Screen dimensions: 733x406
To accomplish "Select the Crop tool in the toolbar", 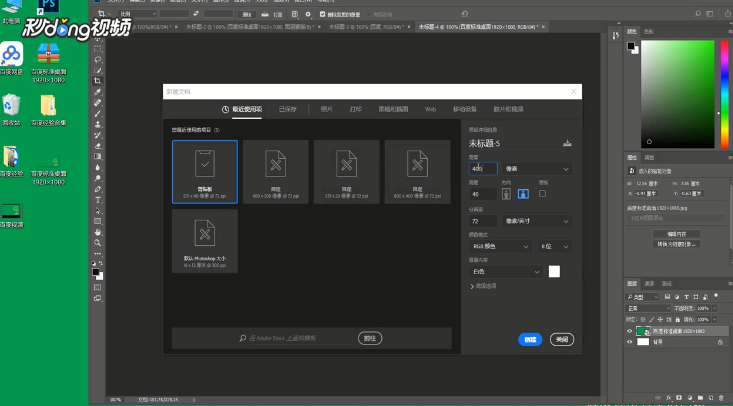I will (x=98, y=81).
